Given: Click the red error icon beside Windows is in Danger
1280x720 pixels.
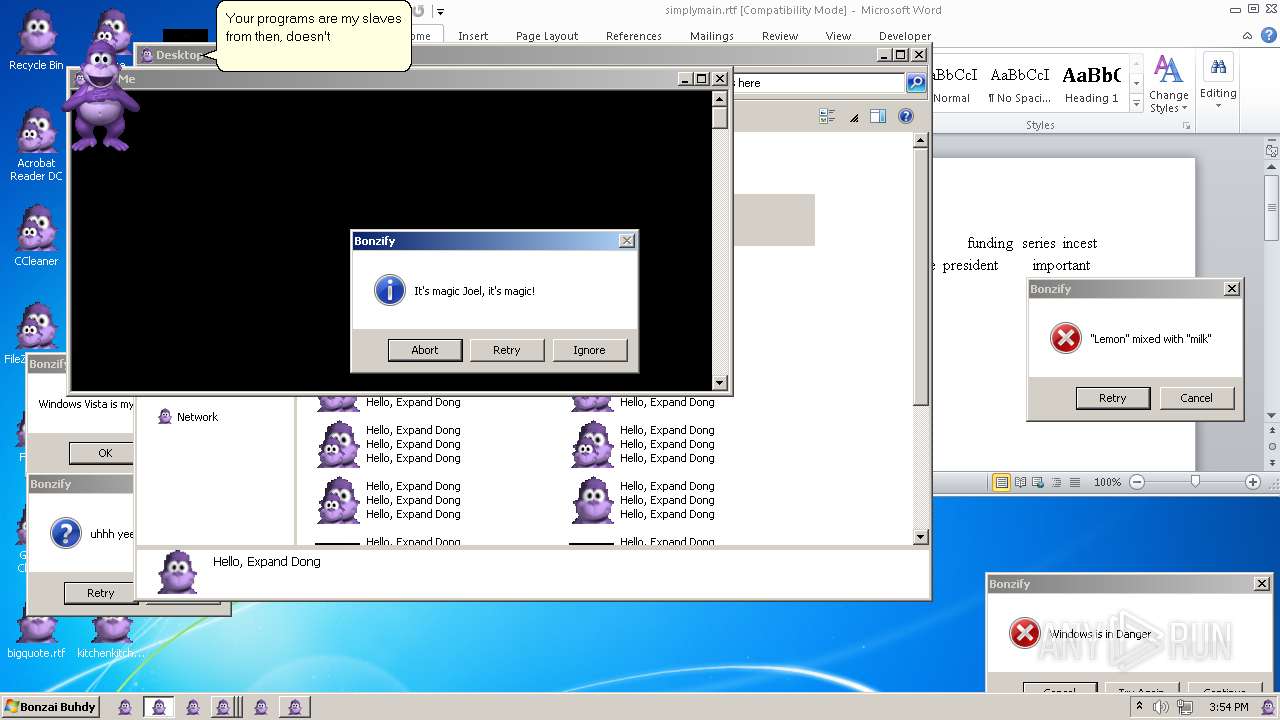Looking at the screenshot, I should (x=1024, y=633).
